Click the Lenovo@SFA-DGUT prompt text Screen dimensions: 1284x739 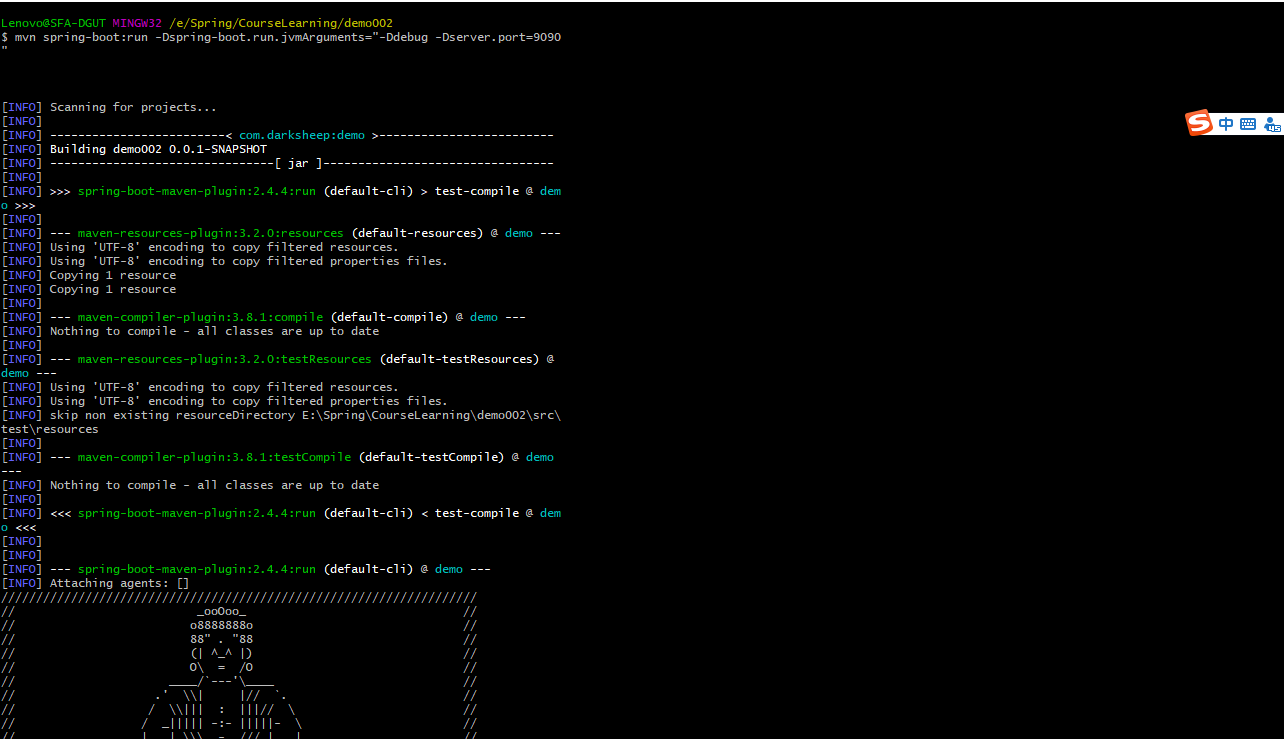pos(53,23)
